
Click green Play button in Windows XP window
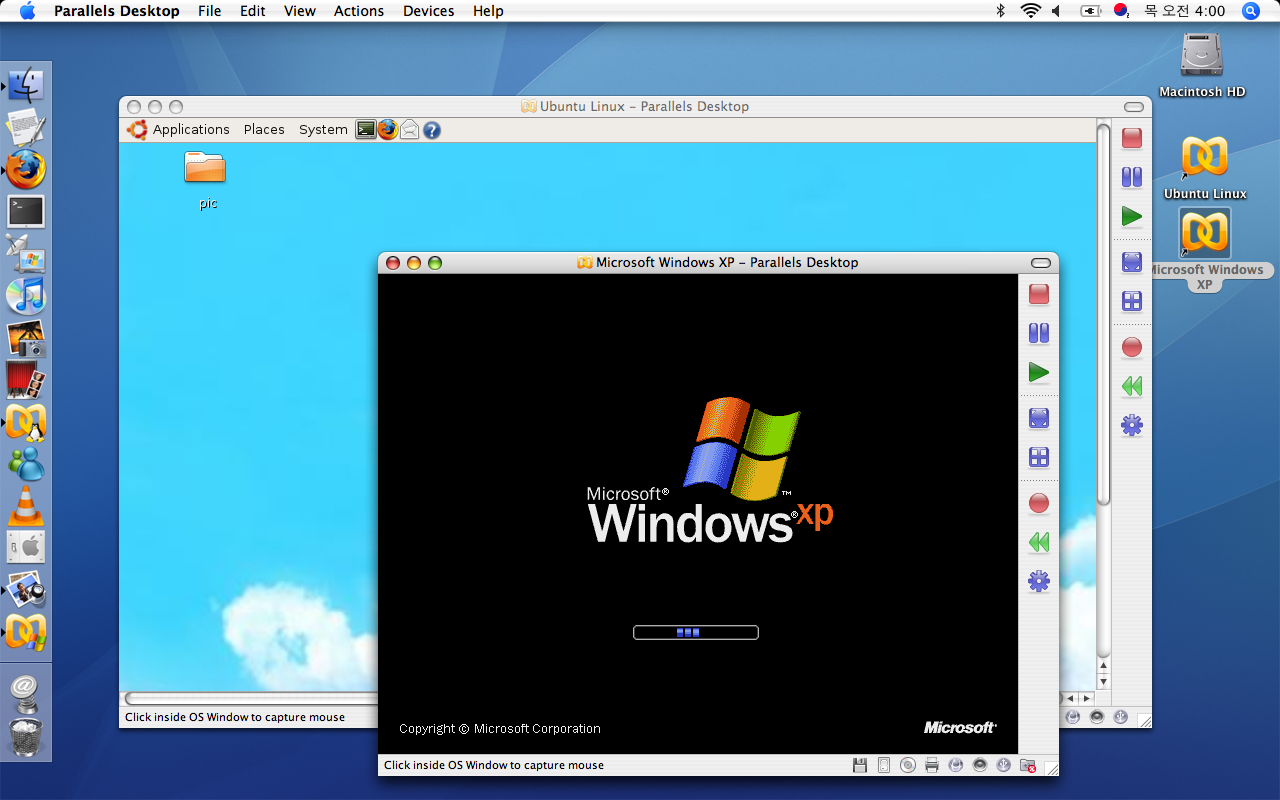click(1039, 373)
